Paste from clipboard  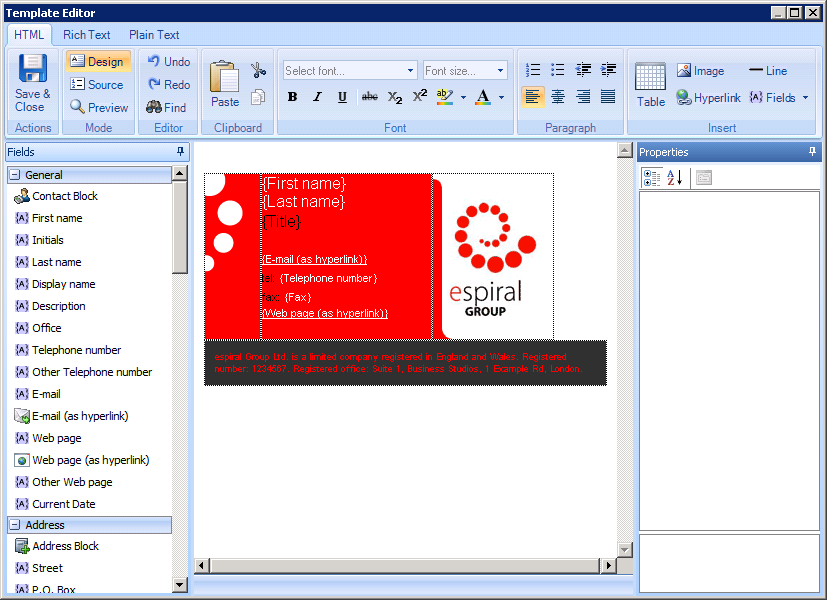(225, 84)
